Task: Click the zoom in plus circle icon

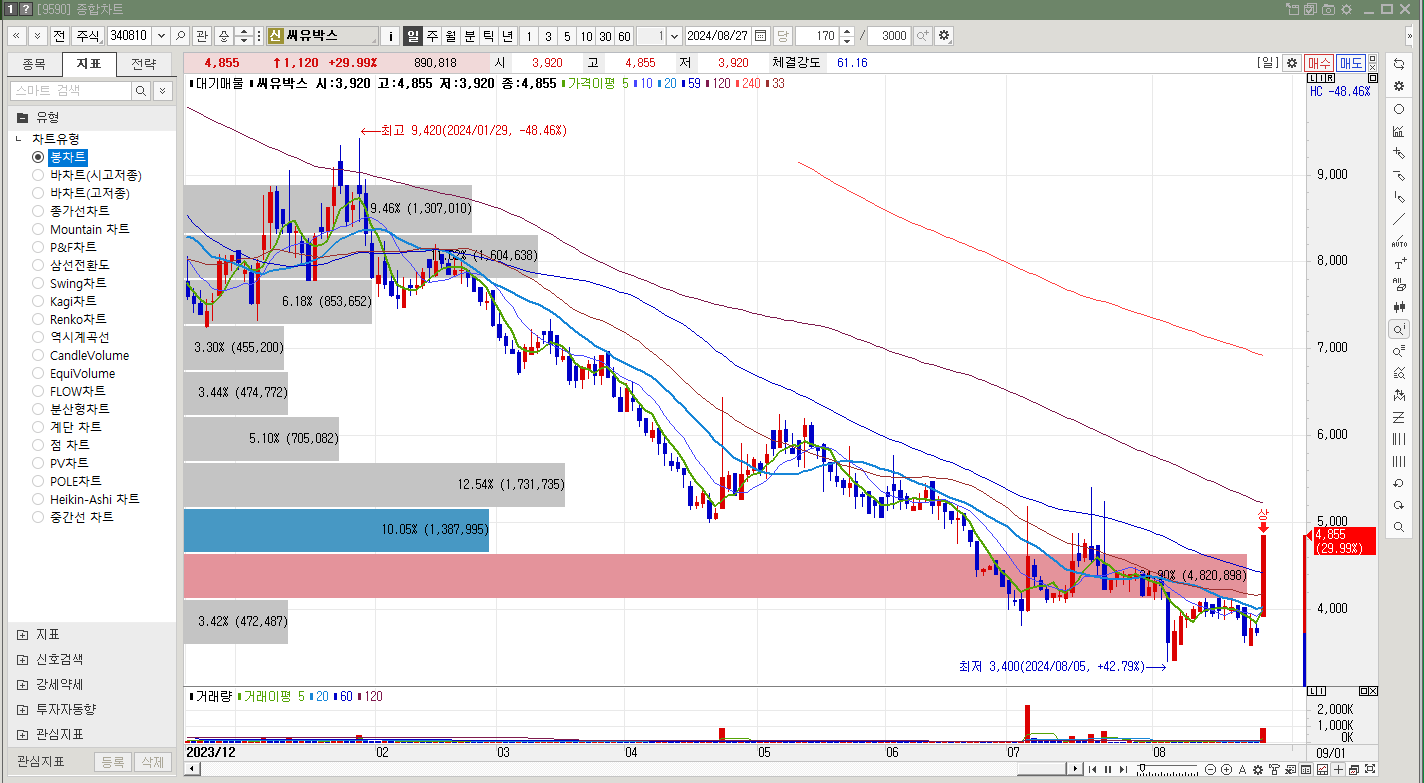Action: [x=1226, y=769]
